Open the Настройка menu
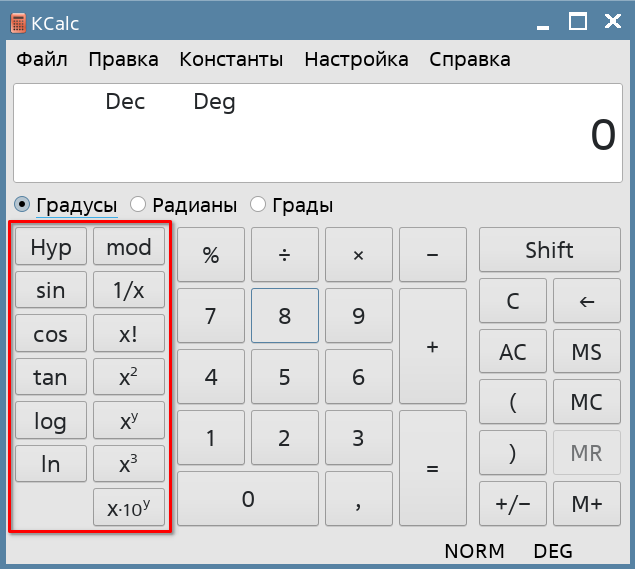Screen dimensions: 635x569 tap(356, 59)
